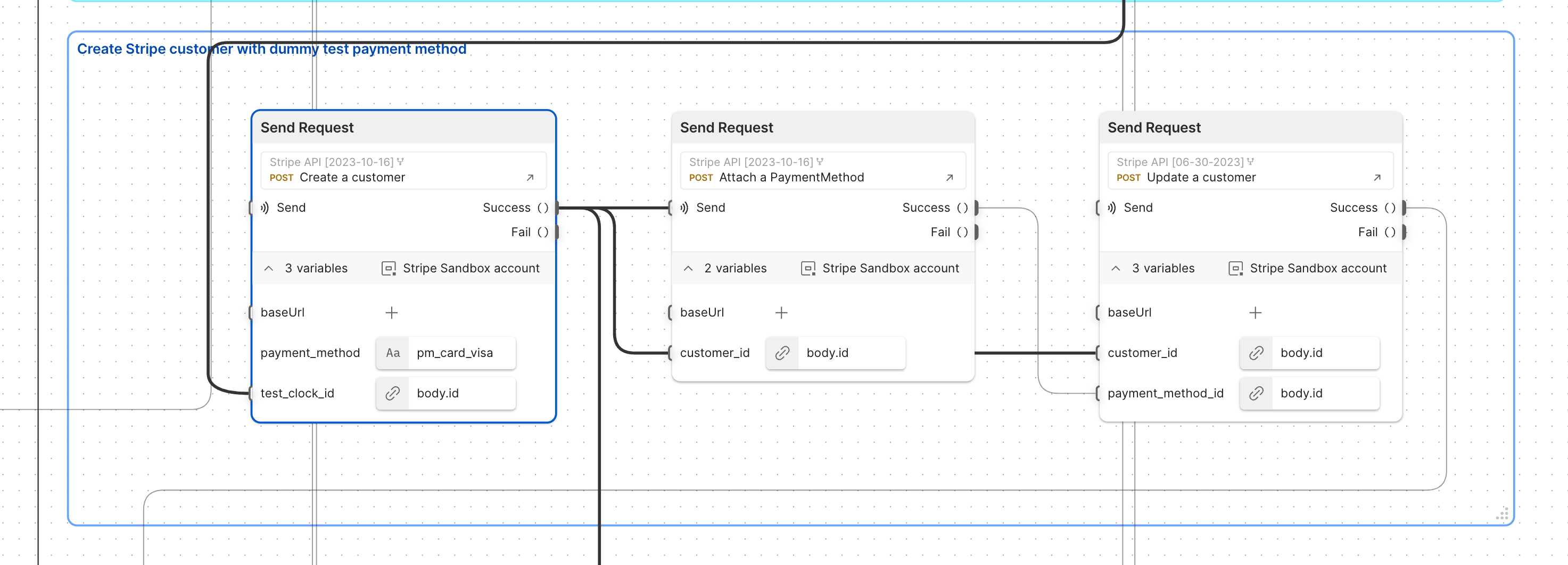The image size is (1568, 565).
Task: Click link icon for test_clock_id variable
Action: point(393,394)
